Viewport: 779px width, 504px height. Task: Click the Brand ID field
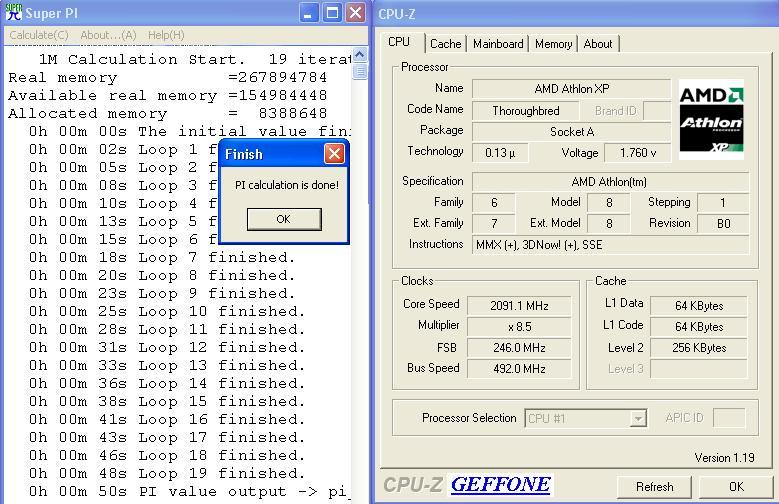(657, 111)
